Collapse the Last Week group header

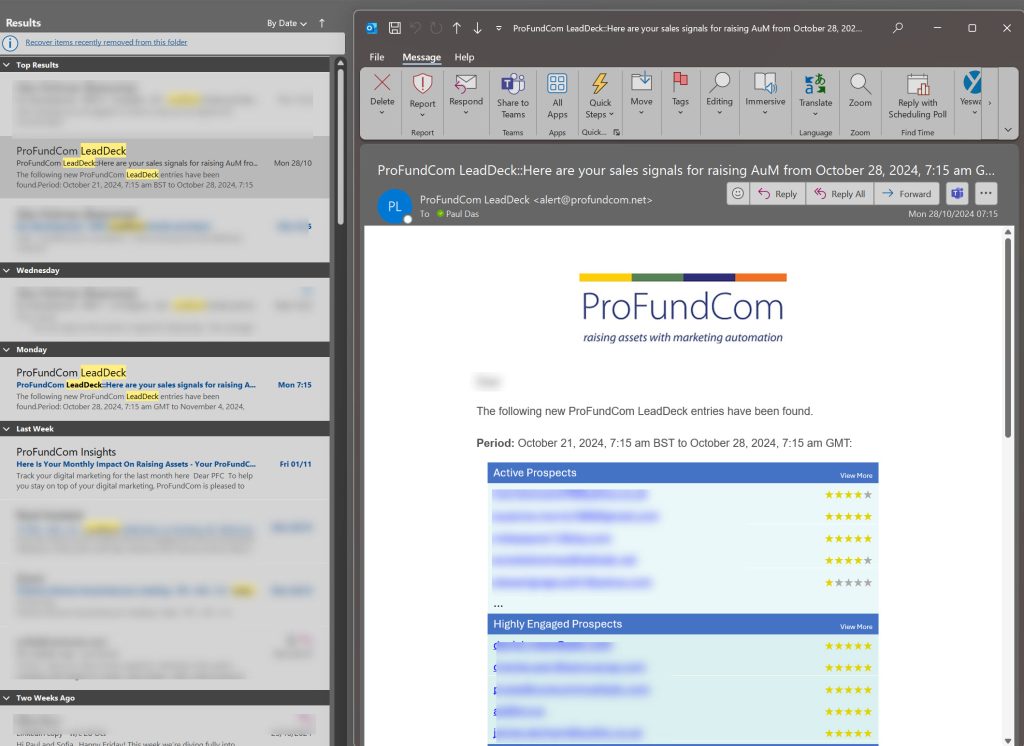pyautogui.click(x=8, y=429)
